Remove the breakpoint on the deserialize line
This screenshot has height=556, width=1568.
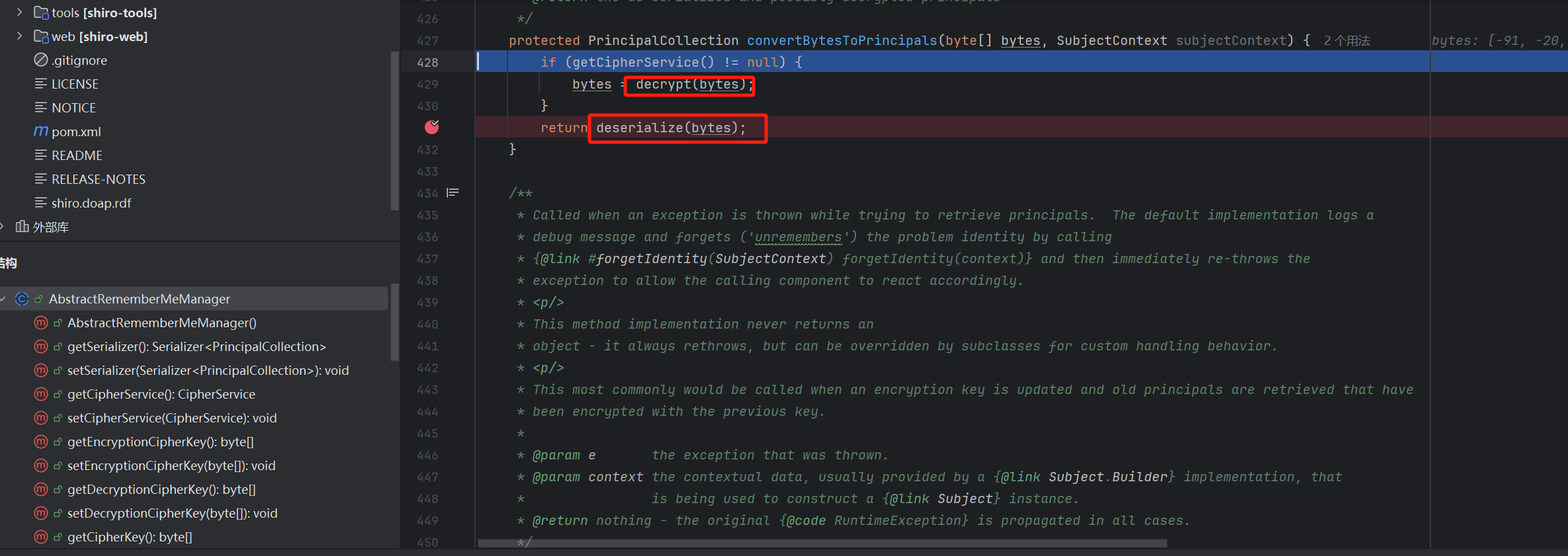tap(431, 127)
